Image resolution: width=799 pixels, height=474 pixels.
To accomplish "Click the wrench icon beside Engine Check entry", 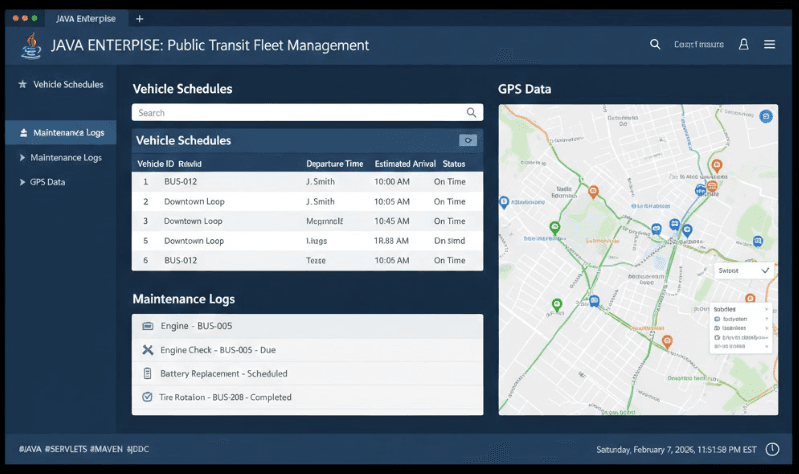I will pos(147,350).
